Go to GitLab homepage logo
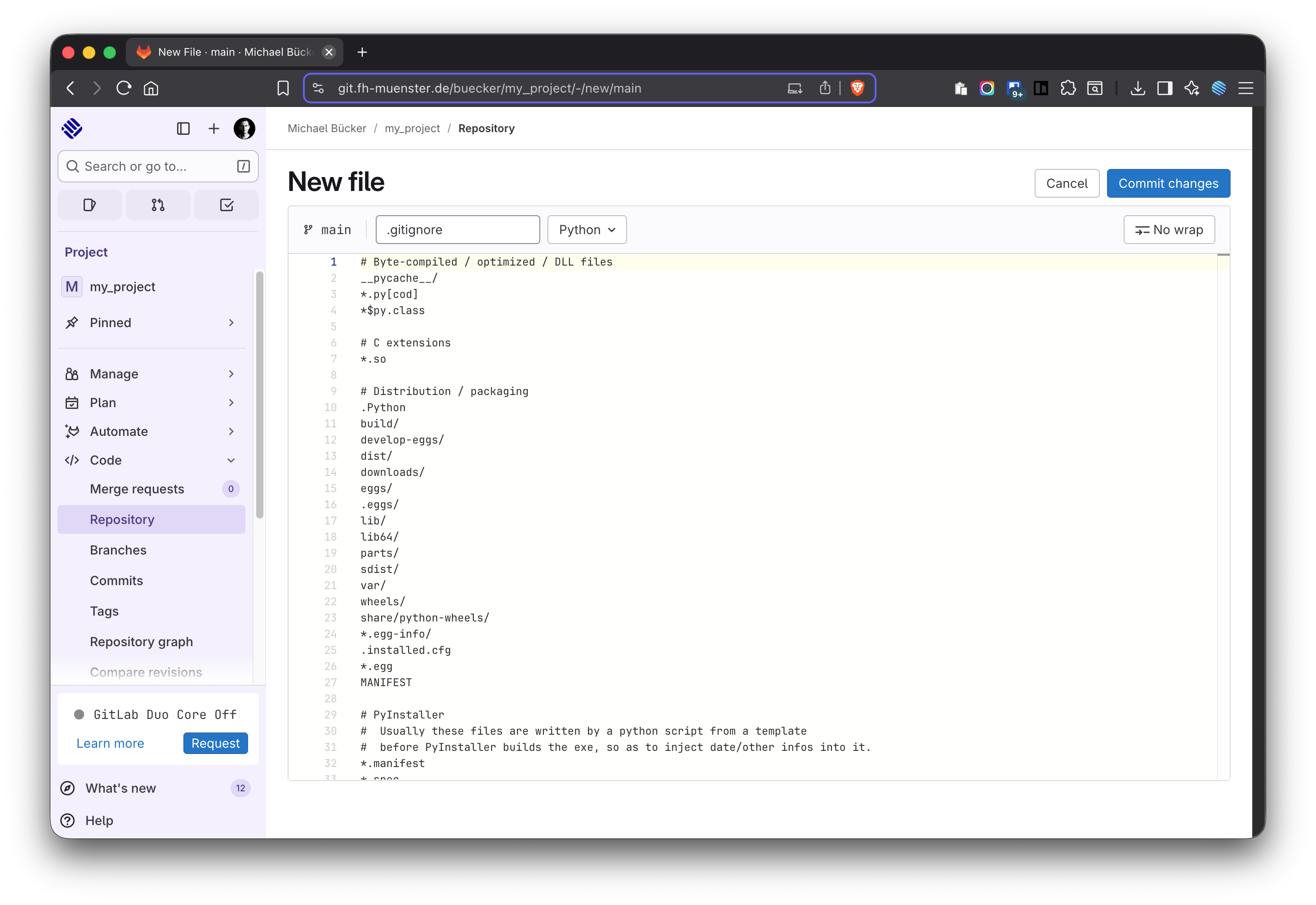This screenshot has width=1316, height=905. click(72, 129)
